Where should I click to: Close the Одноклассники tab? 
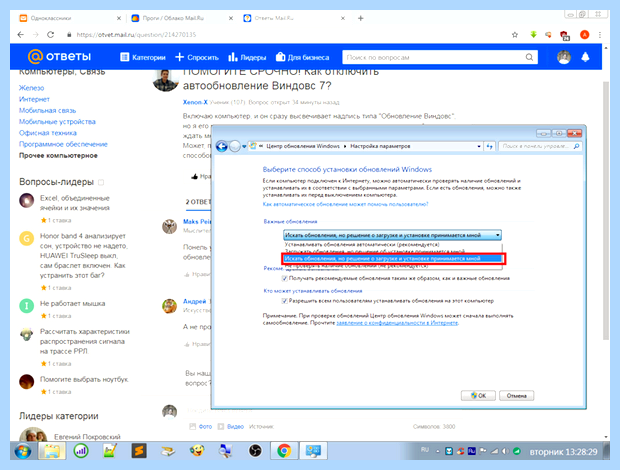click(119, 18)
